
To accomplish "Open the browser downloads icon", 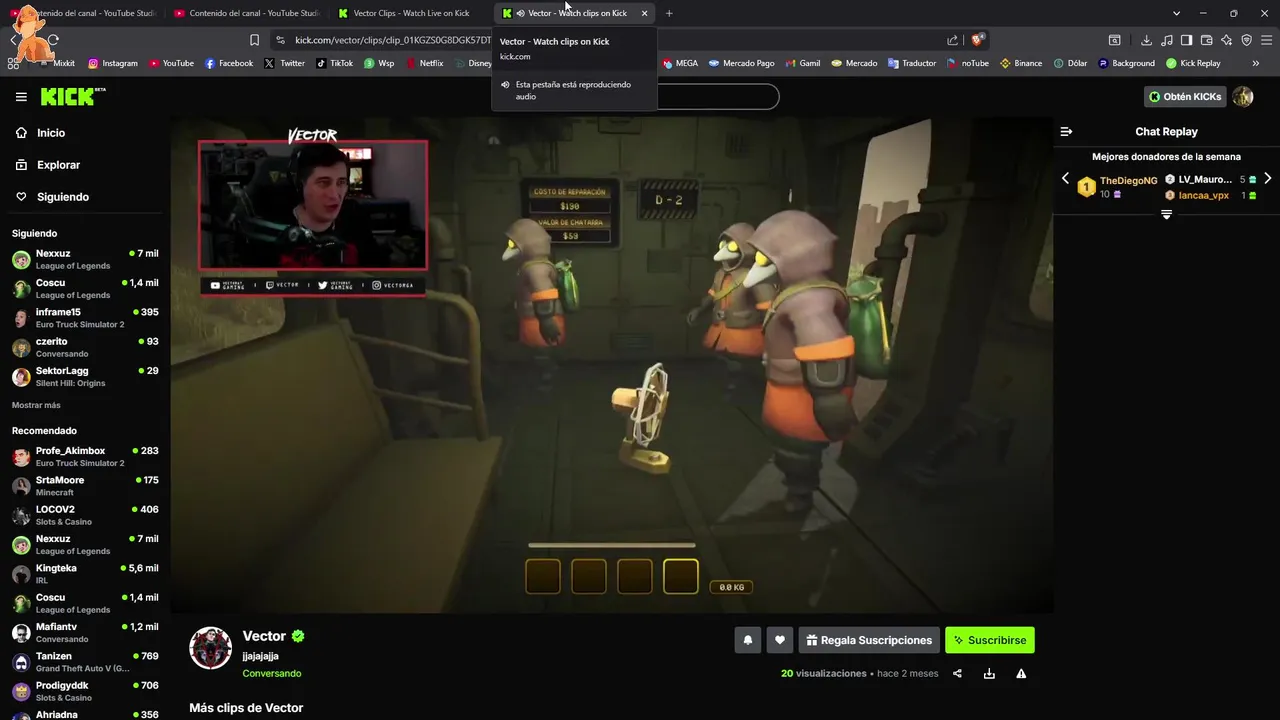I will (1146, 40).
